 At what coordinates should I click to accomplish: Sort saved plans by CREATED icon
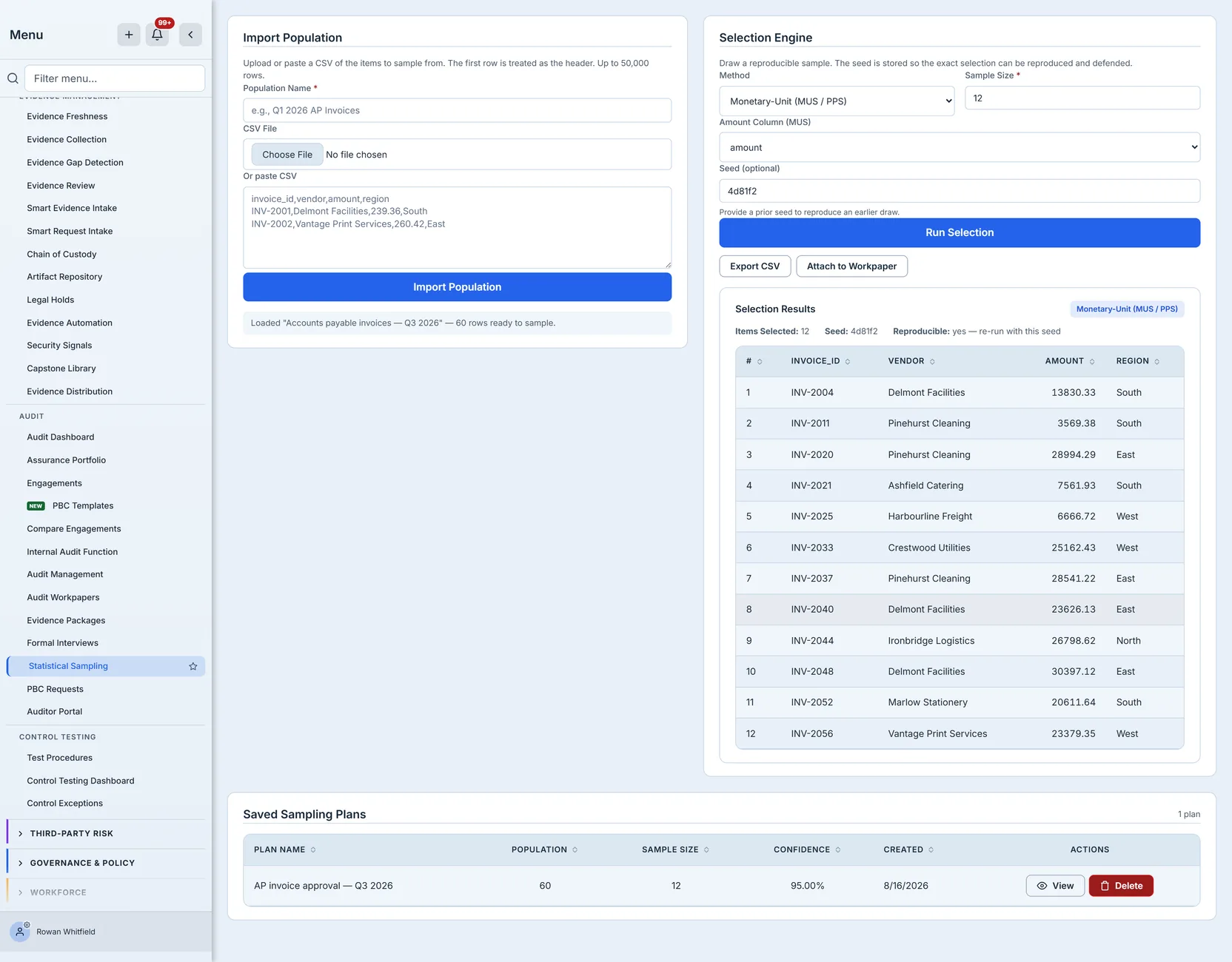pos(931,850)
